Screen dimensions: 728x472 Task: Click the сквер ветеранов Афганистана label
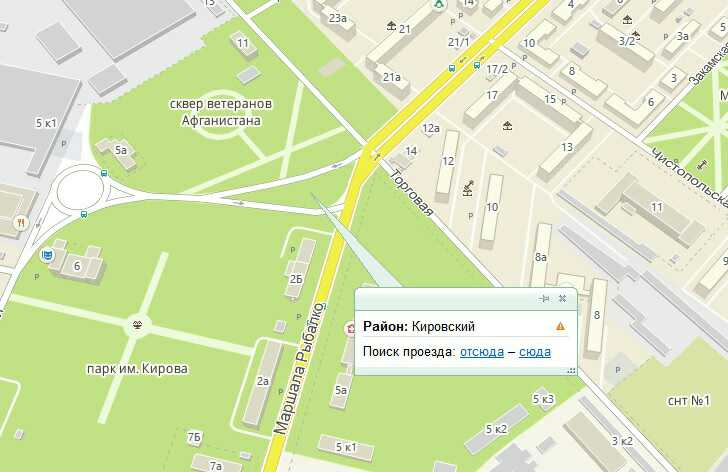[x=221, y=112]
